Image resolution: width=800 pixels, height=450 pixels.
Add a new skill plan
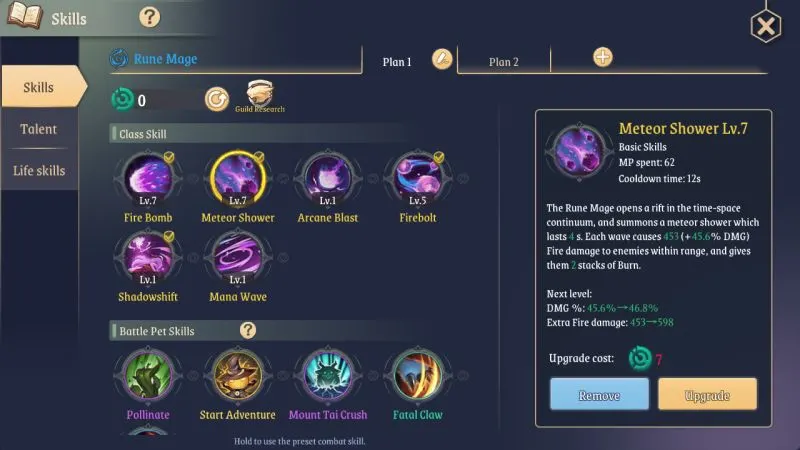coord(603,57)
